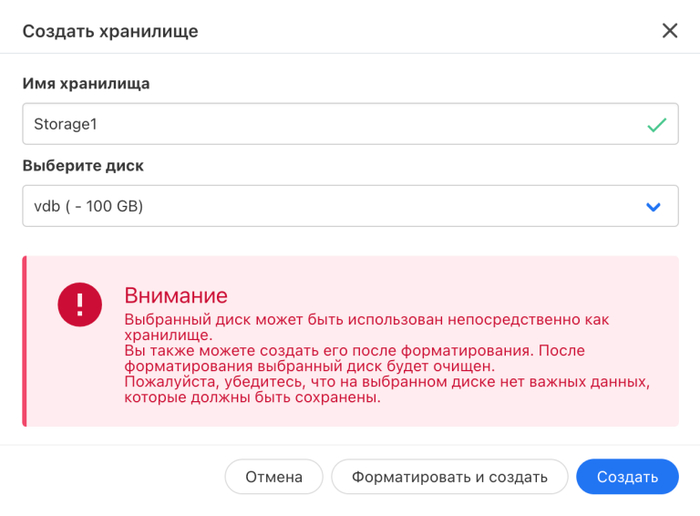The height and width of the screenshot is (516, 700).
Task: Click the line ending которые должны быть сохранены
Action: pyautogui.click(x=252, y=398)
